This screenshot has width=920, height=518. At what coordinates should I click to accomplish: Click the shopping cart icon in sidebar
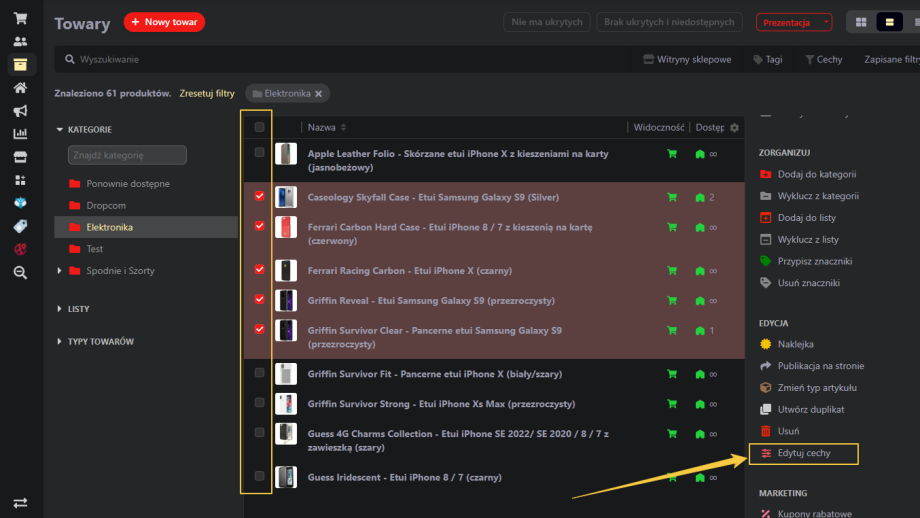(20, 18)
